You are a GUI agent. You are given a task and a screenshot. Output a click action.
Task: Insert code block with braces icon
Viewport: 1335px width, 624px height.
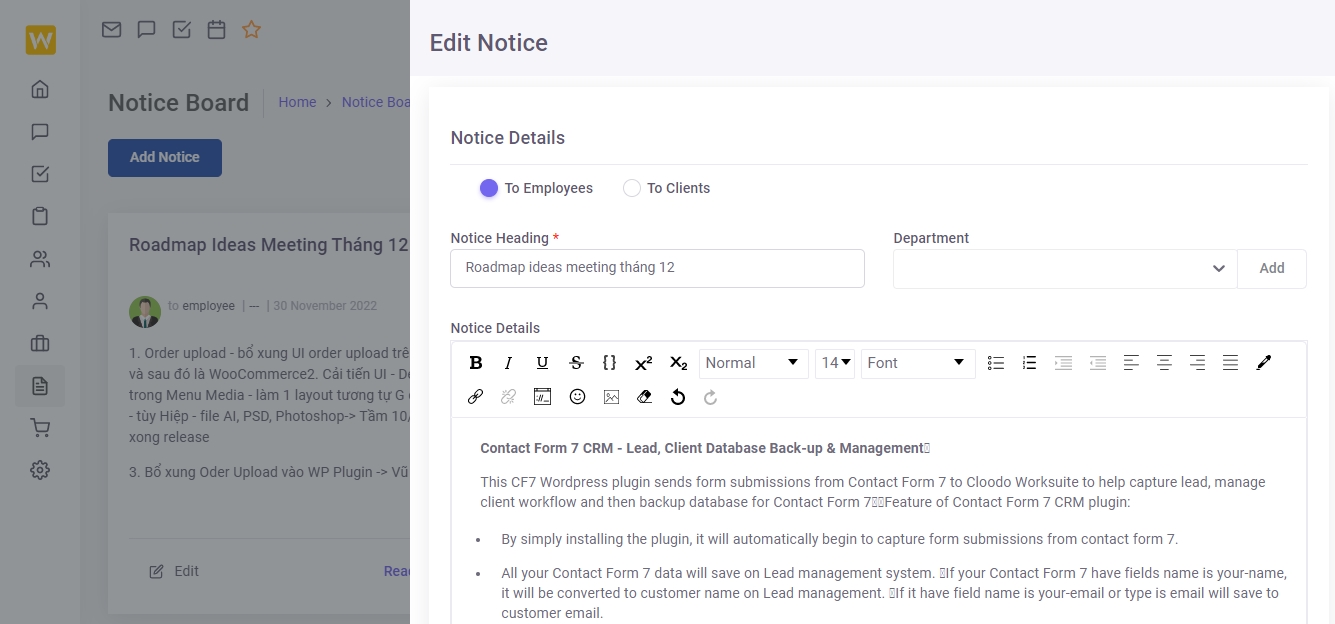coord(609,363)
